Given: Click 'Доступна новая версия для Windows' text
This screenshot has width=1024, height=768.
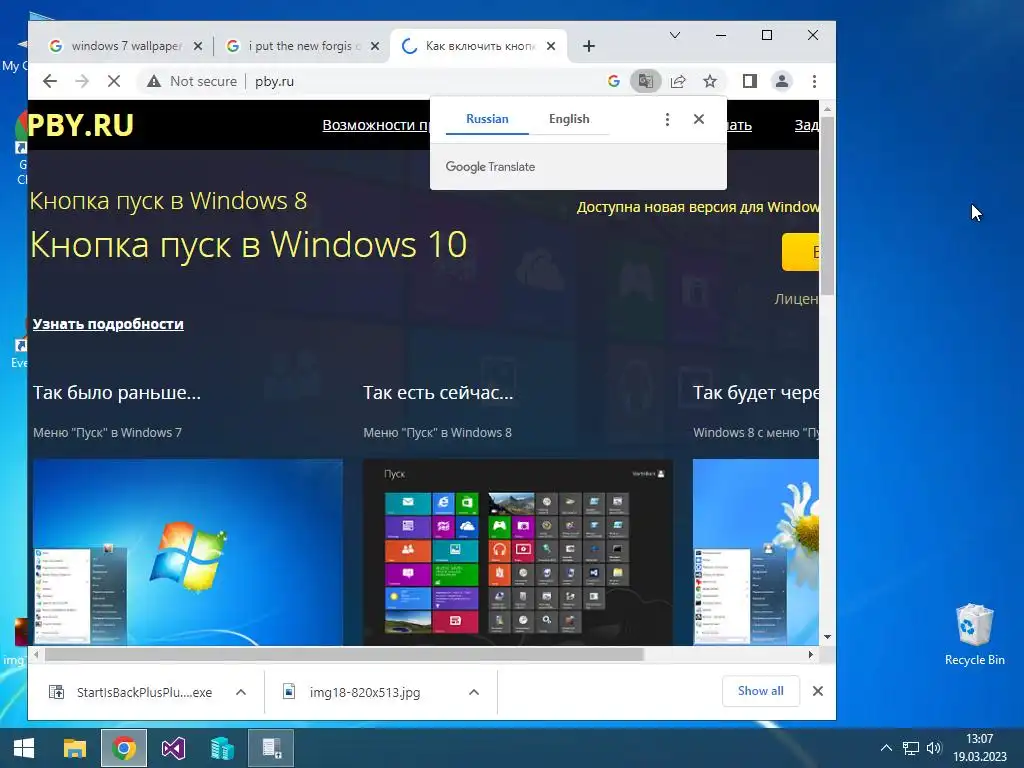Looking at the screenshot, I should tap(697, 208).
